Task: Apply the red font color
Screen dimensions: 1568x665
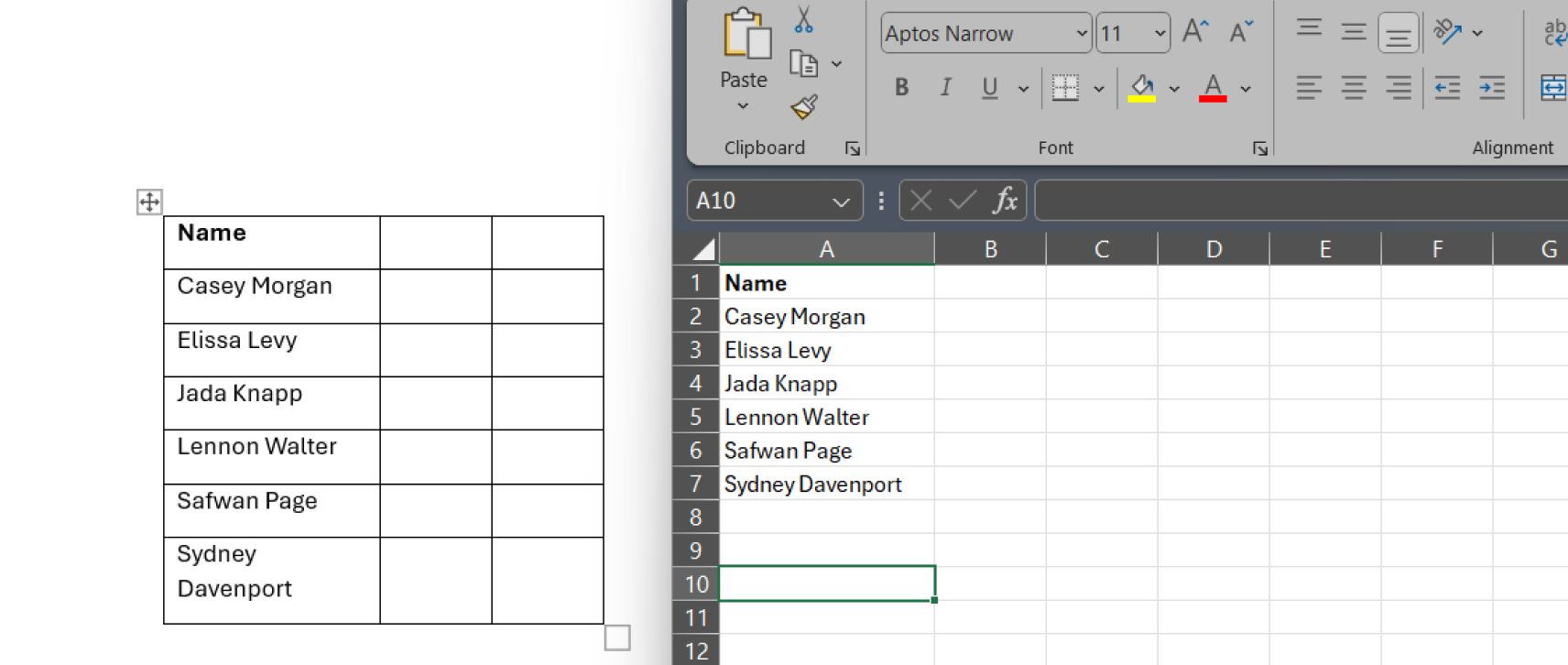Action: coord(1213,88)
